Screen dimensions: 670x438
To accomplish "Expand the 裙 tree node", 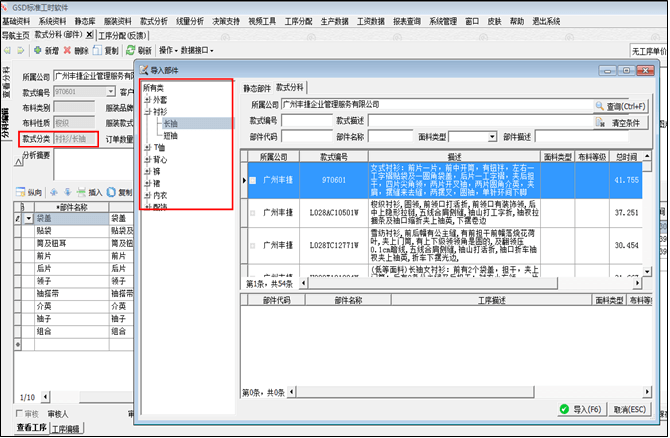I will click(147, 184).
